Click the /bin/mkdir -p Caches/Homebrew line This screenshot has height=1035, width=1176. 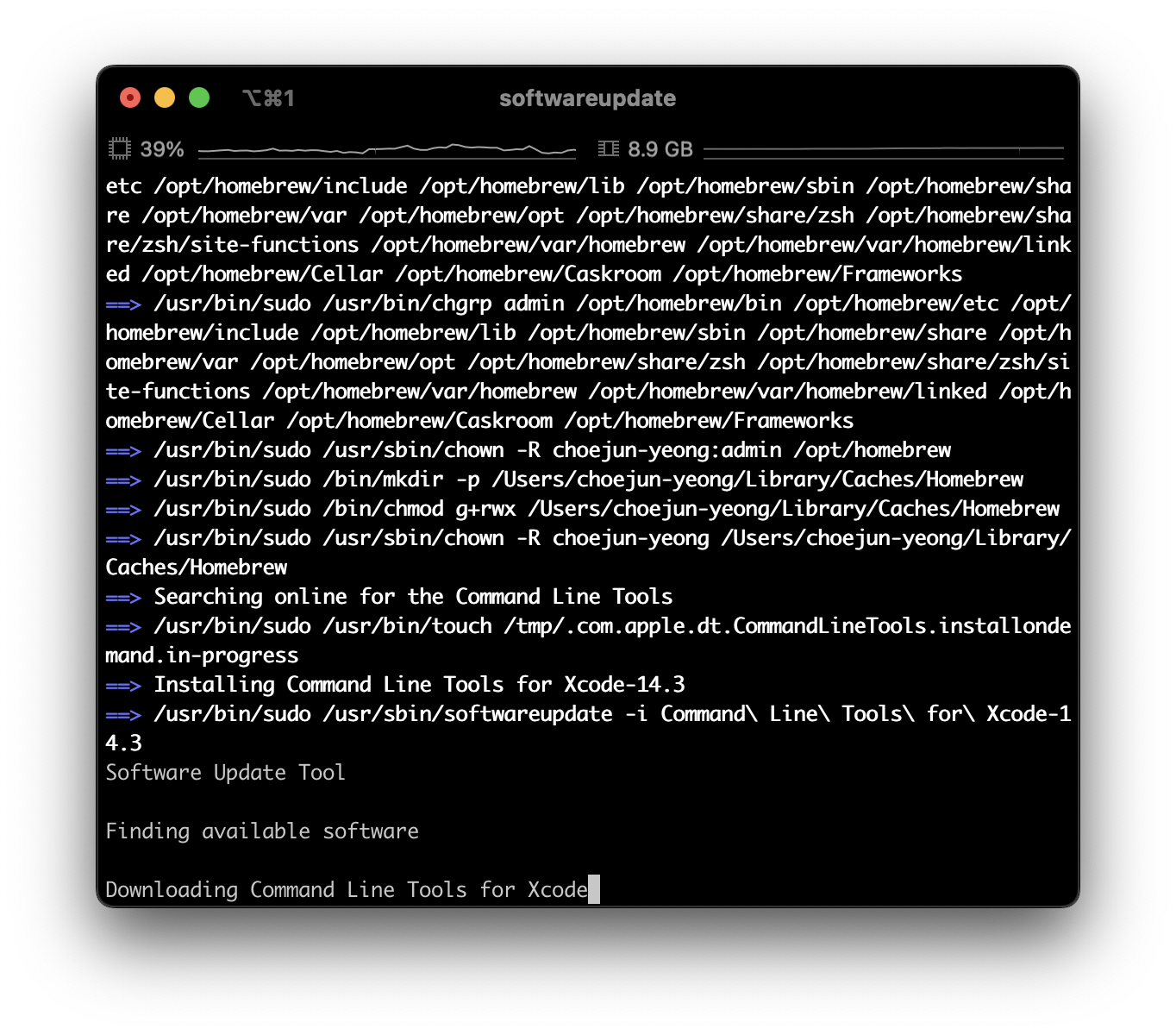pos(589,479)
